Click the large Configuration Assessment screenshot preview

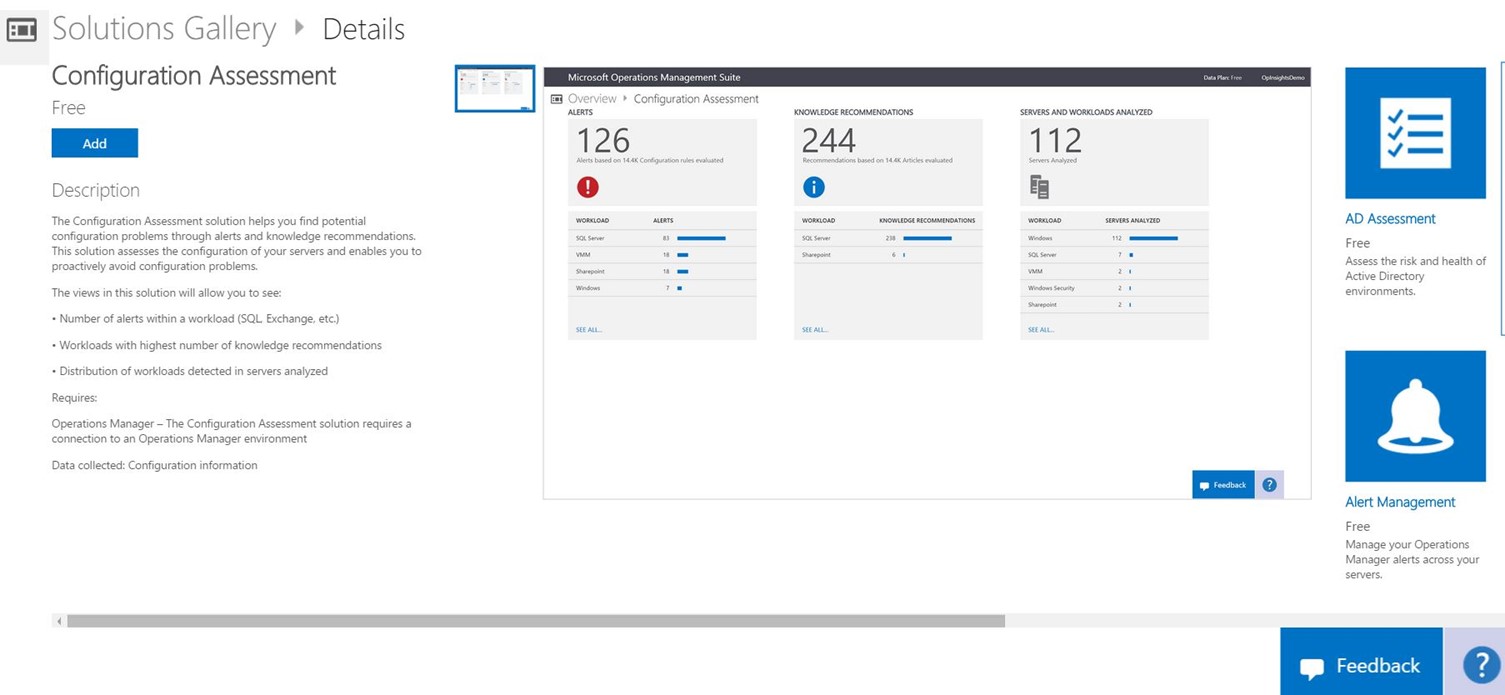[927, 283]
